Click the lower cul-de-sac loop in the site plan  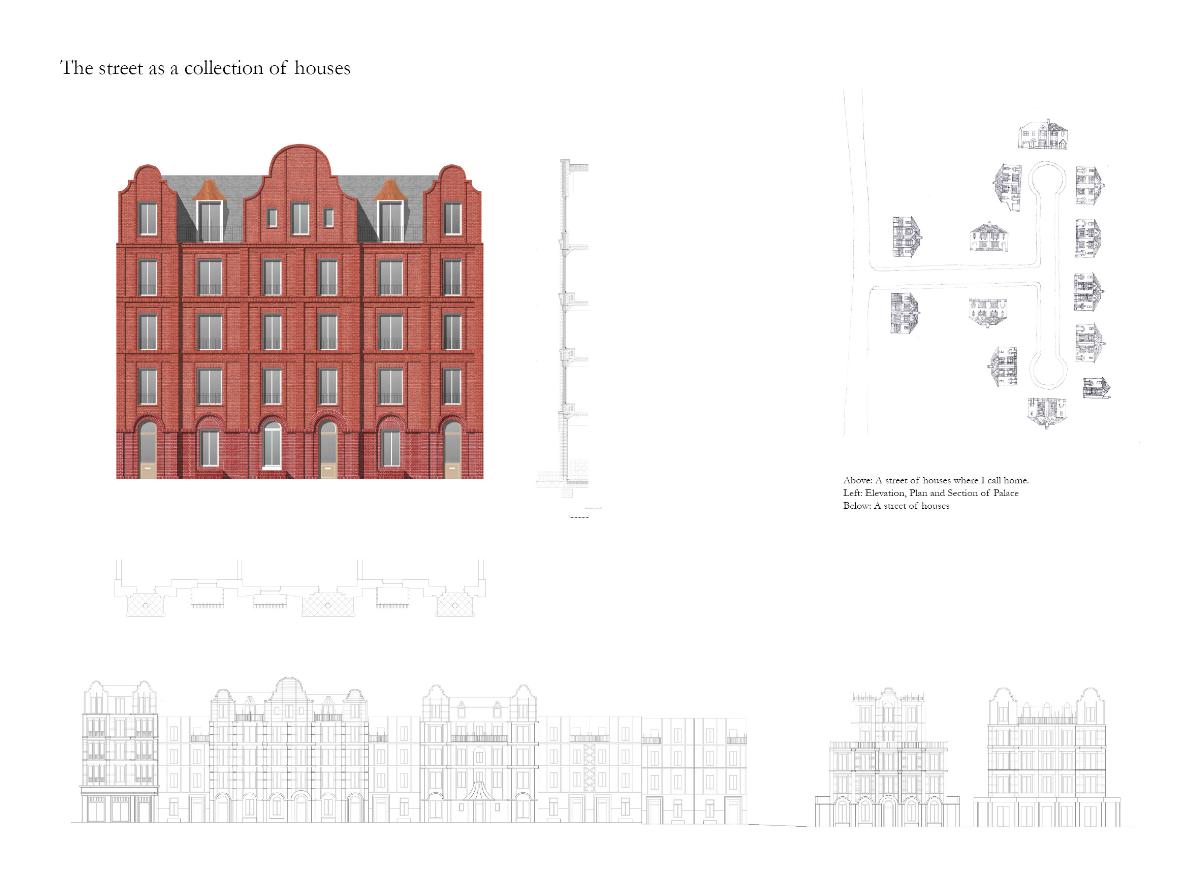click(1047, 370)
